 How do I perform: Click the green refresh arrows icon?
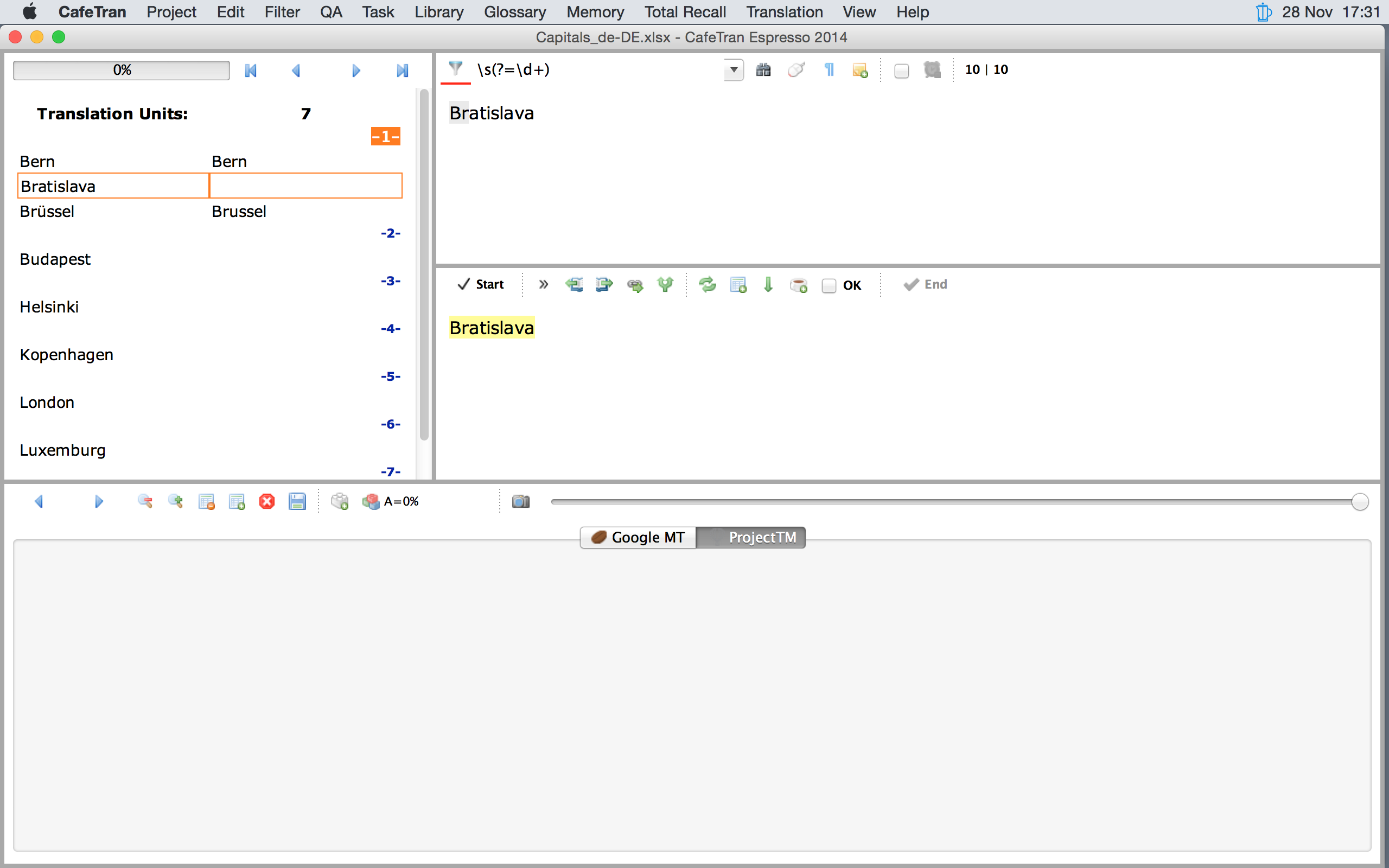point(707,285)
